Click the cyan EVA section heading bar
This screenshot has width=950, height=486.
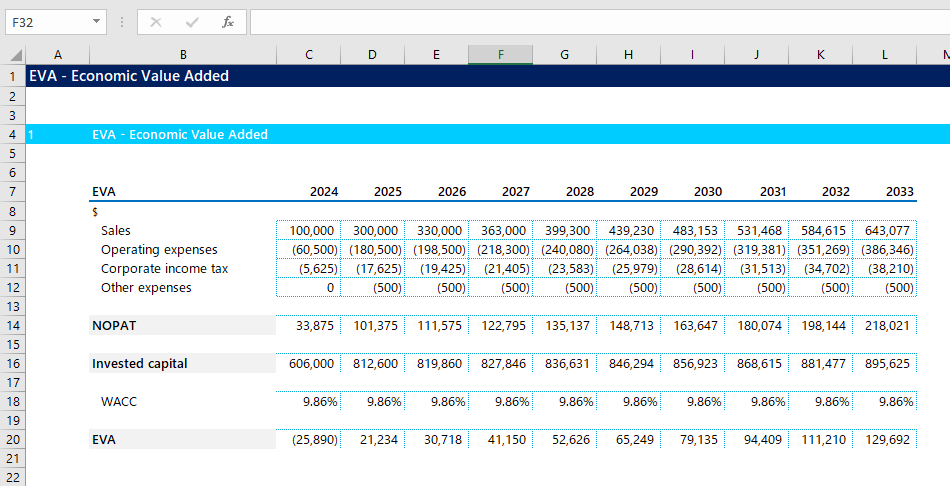coord(500,134)
